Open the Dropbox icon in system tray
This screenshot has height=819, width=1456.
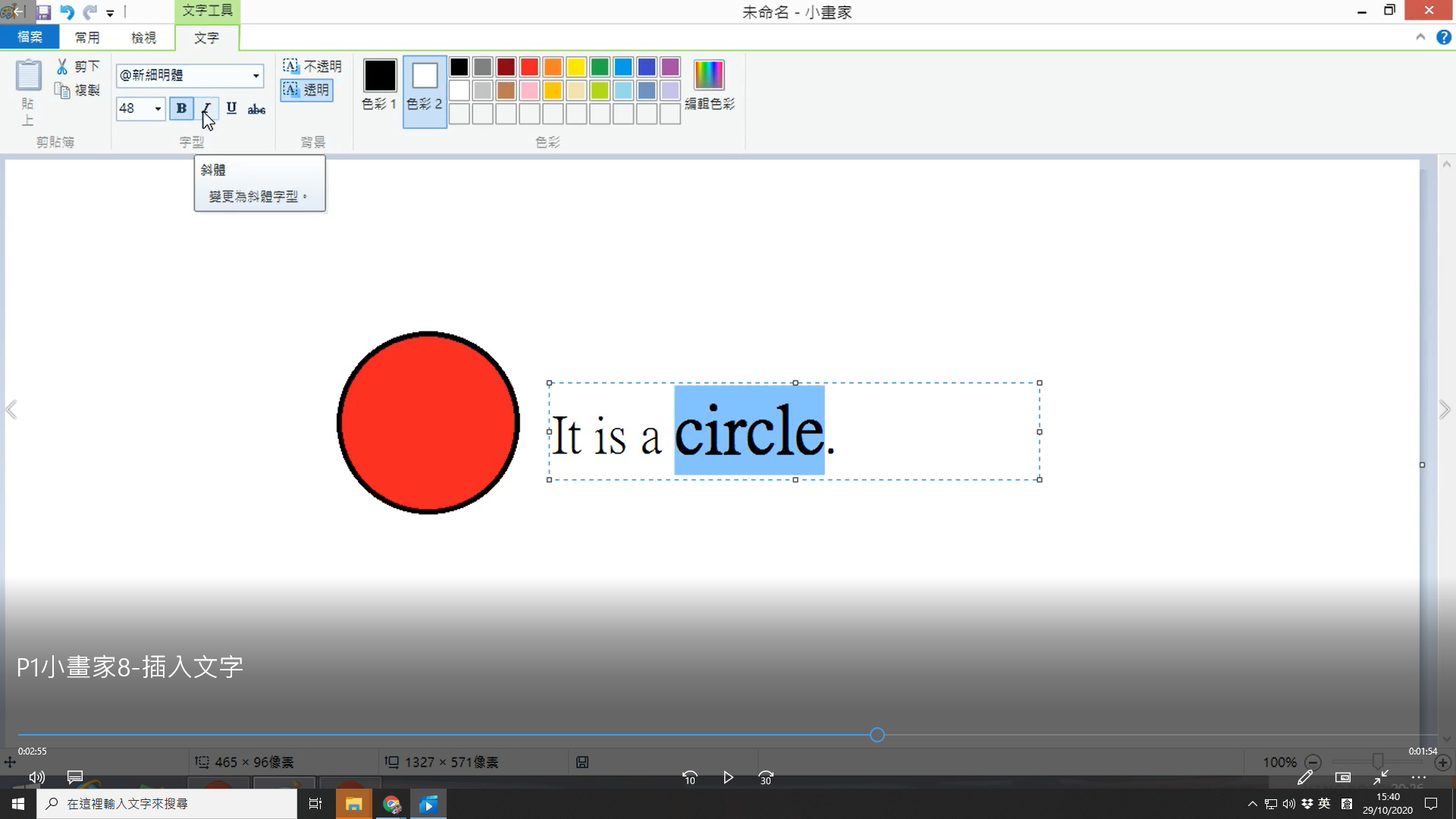pos(1307,804)
